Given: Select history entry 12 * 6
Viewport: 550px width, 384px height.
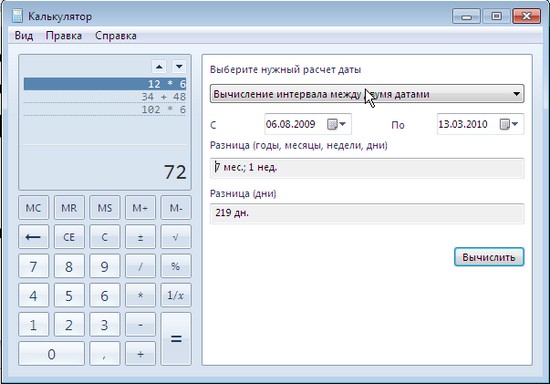Looking at the screenshot, I should [105, 84].
